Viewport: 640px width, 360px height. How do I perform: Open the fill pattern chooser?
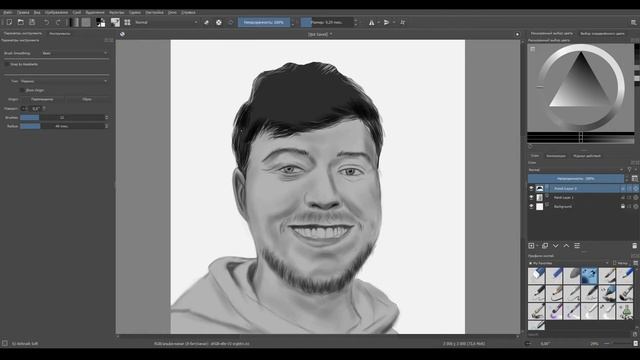tap(86, 22)
